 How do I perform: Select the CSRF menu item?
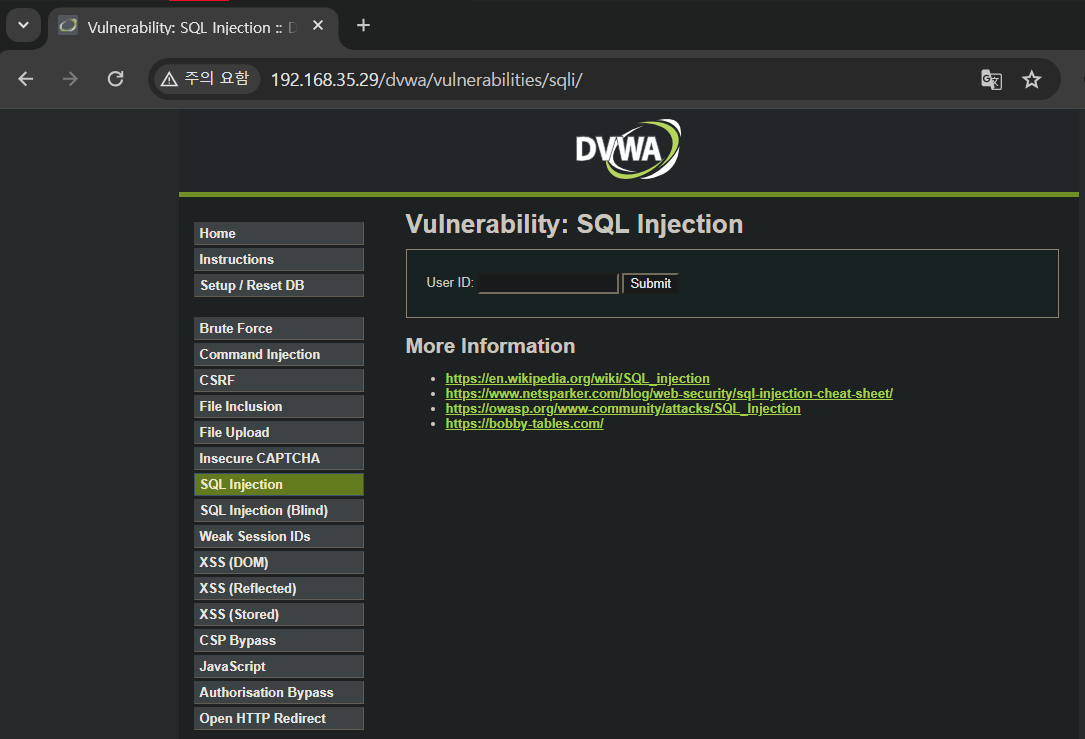[x=279, y=381]
